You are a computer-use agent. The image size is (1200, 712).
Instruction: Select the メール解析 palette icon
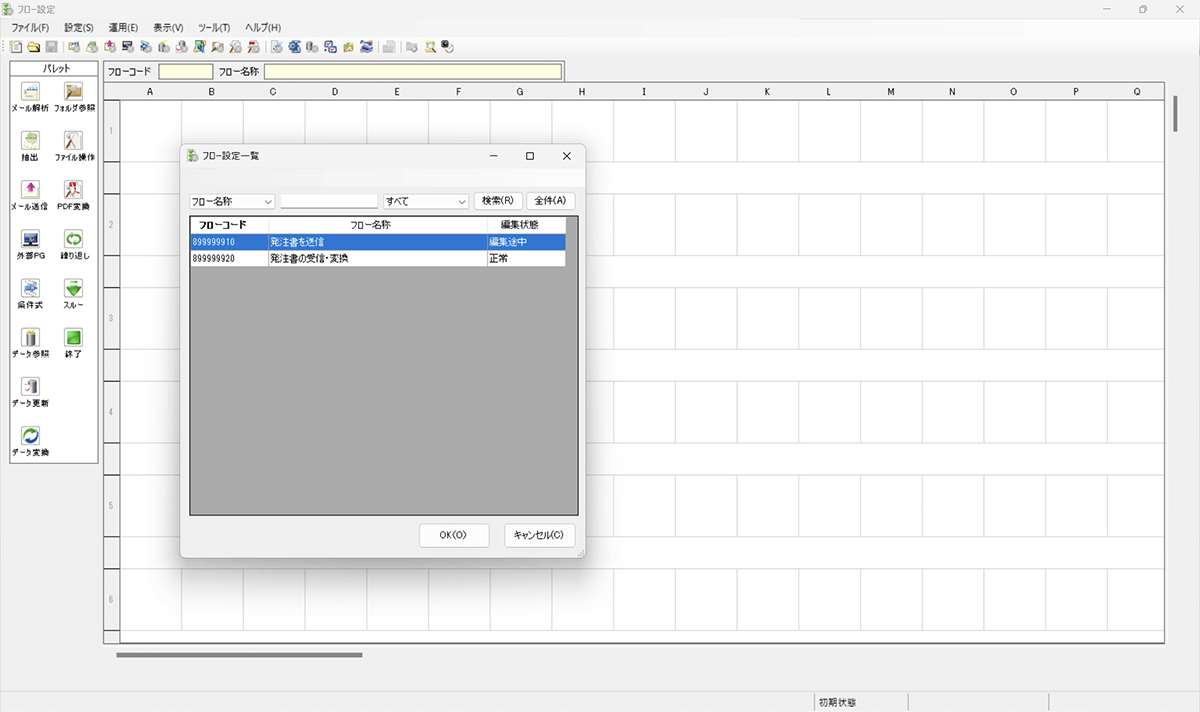[30, 92]
